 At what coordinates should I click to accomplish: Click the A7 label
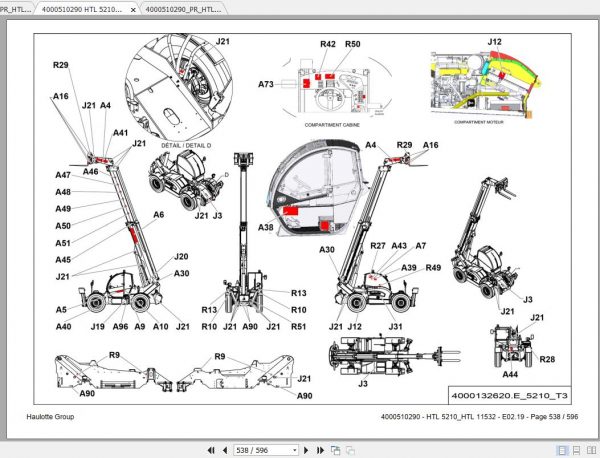pyautogui.click(x=421, y=246)
